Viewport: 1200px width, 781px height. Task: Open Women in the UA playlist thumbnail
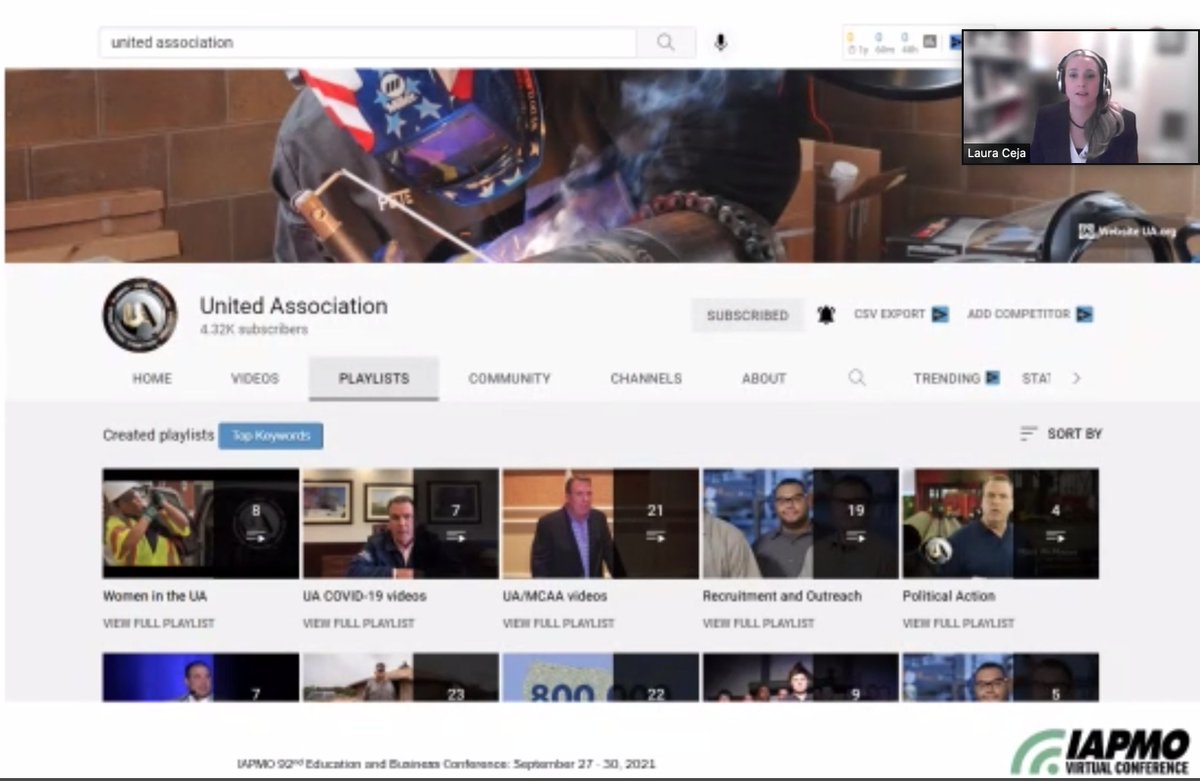pyautogui.click(x=201, y=523)
